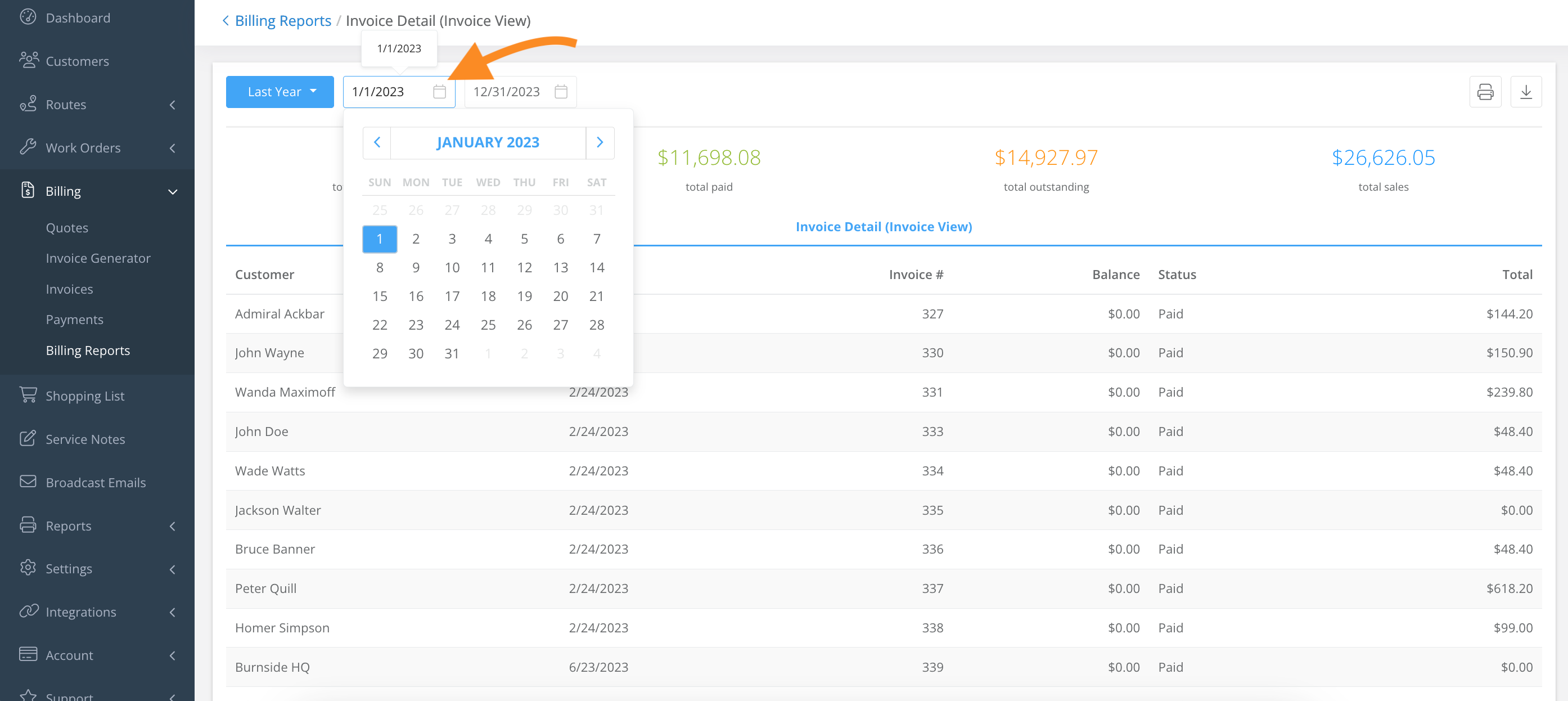Click the Customer column header
This screenshot has height=701, width=1568.
[x=265, y=275]
